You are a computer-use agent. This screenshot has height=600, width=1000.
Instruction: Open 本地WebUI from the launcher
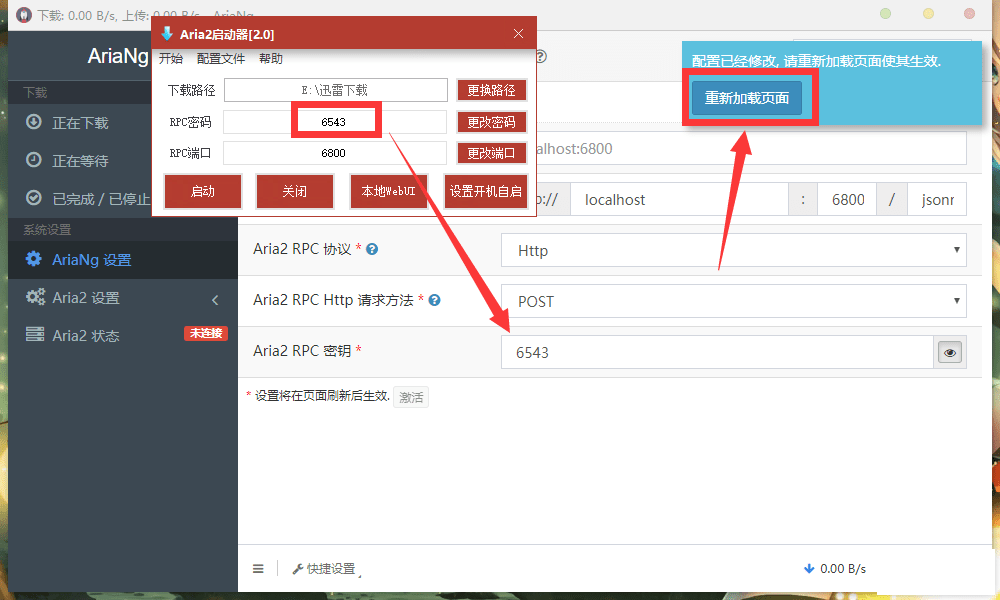tap(388, 191)
